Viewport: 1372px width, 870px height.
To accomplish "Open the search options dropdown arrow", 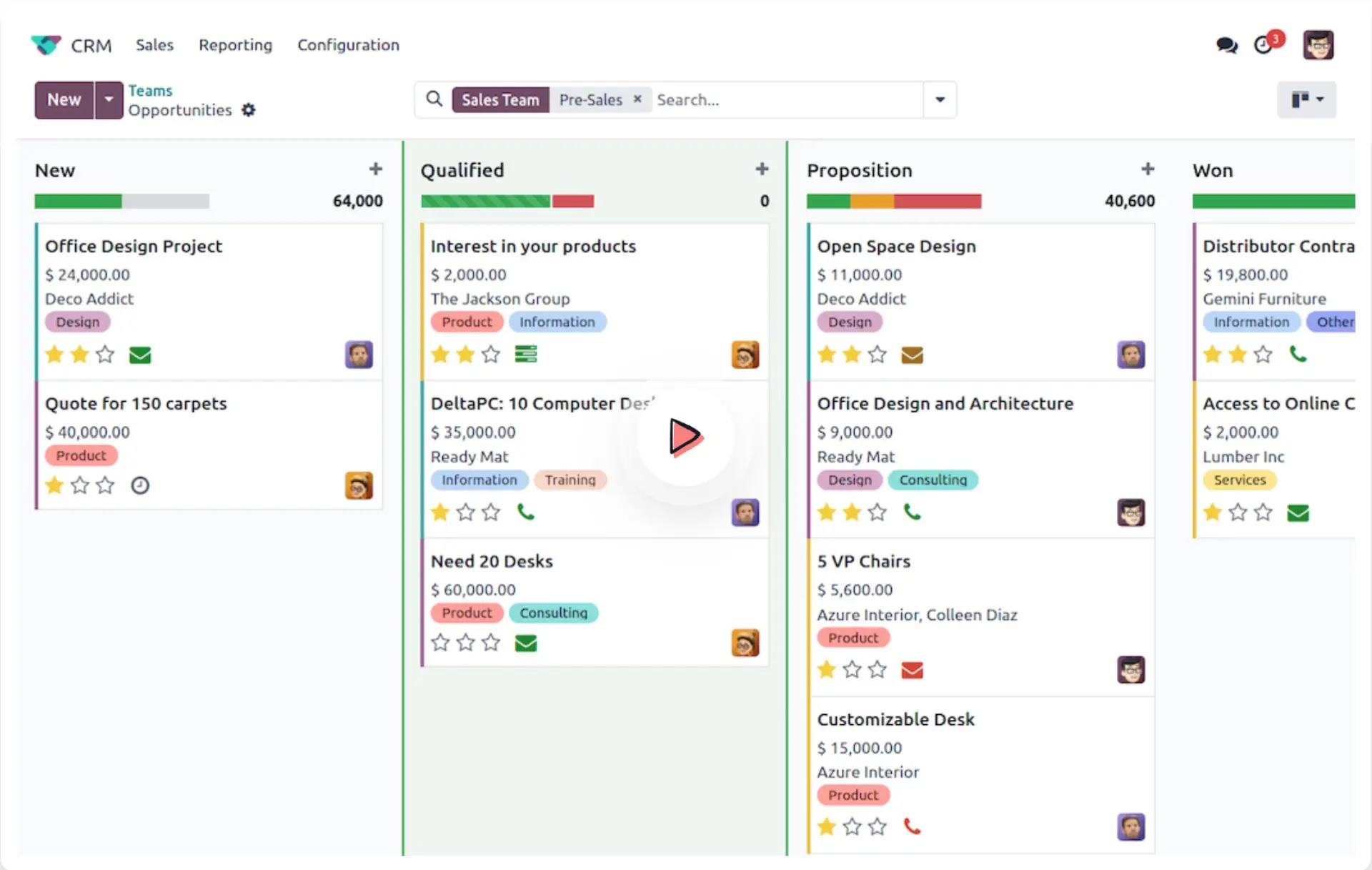I will tap(940, 99).
